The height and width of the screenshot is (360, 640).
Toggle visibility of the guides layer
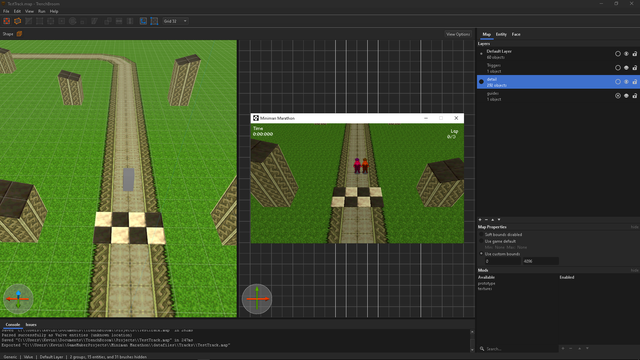tap(626, 96)
